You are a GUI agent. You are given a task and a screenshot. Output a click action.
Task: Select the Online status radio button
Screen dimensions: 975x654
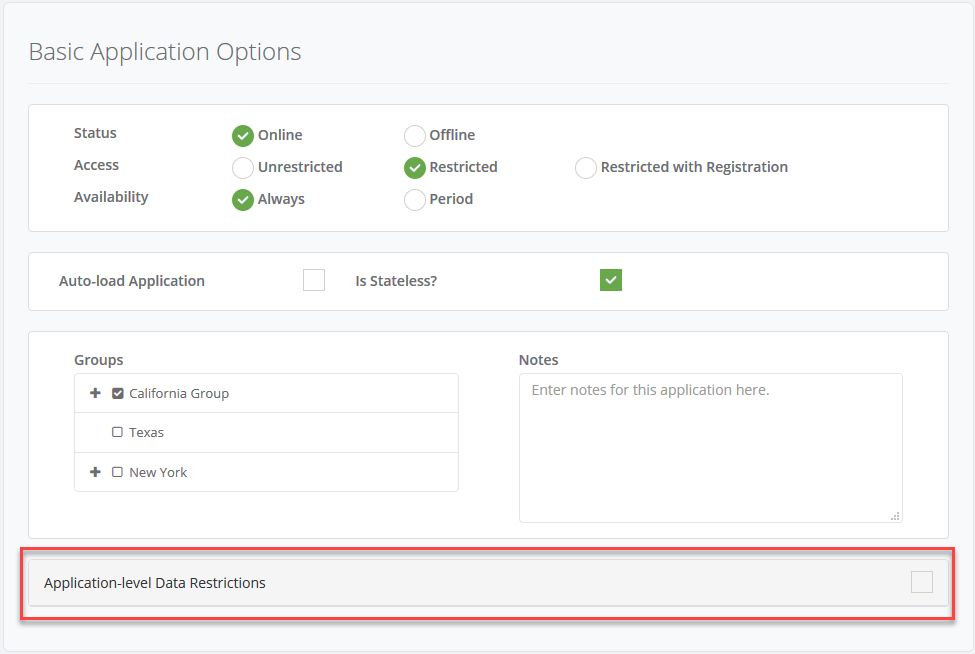pos(242,135)
